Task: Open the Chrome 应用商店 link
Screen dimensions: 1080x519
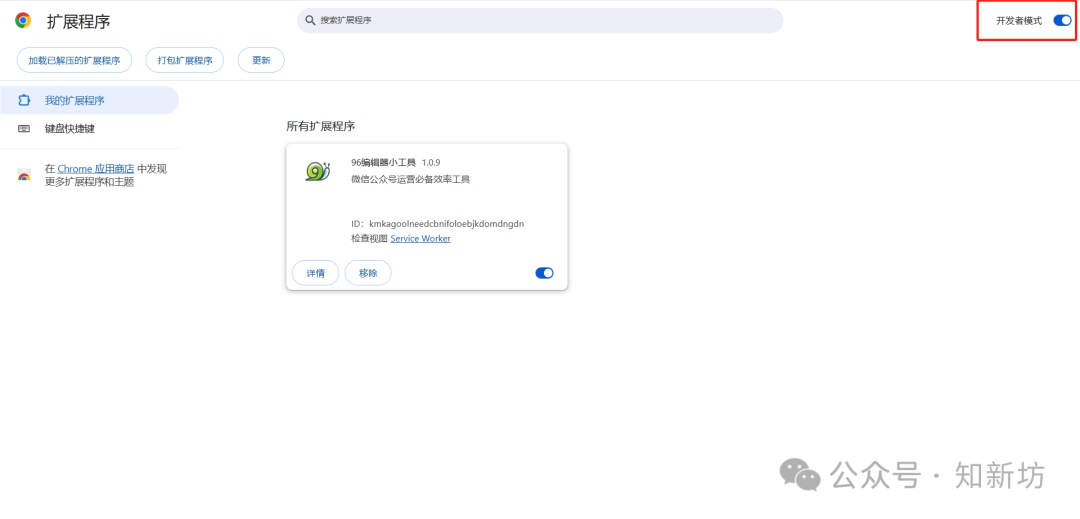Action: (96, 169)
